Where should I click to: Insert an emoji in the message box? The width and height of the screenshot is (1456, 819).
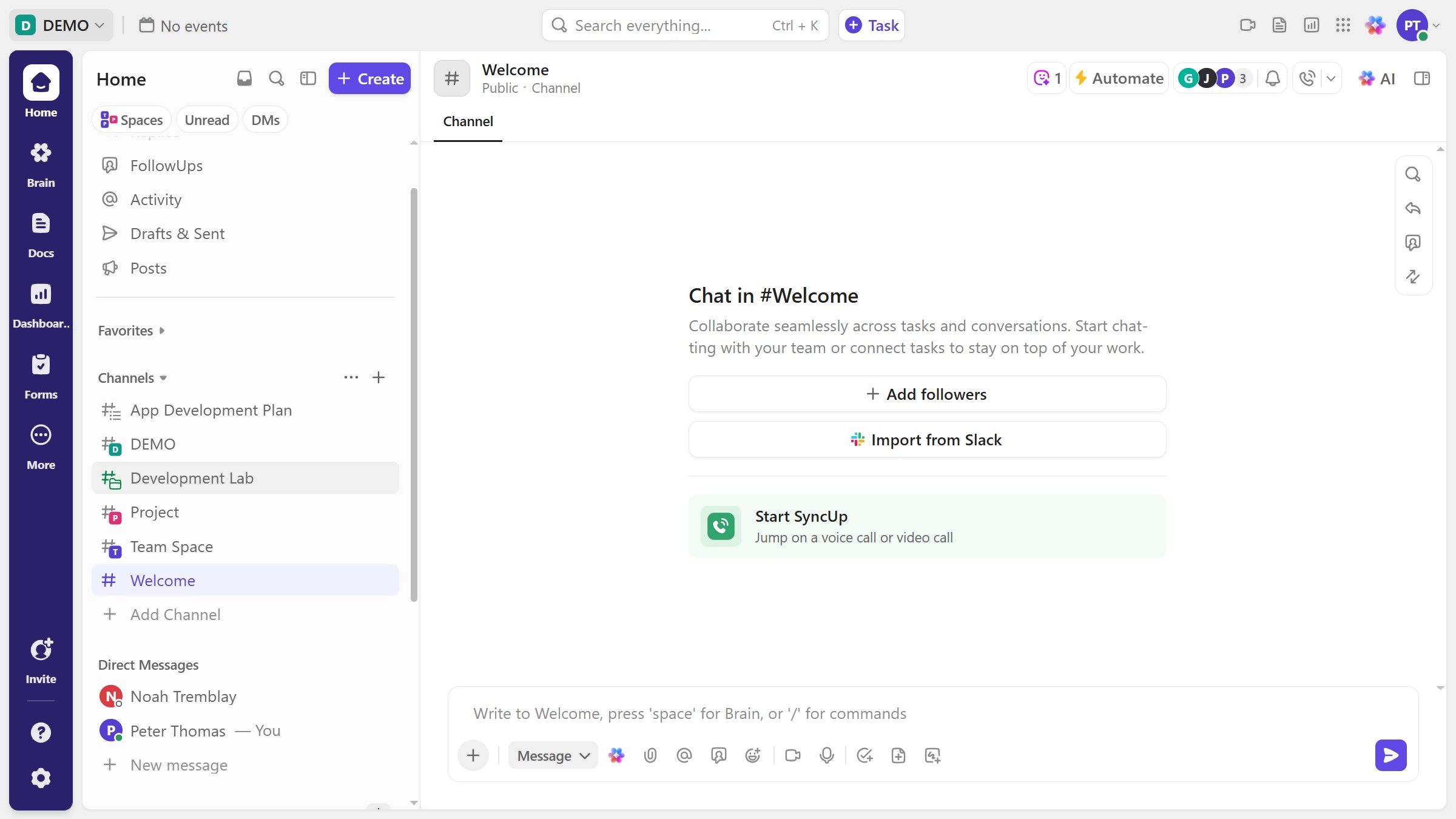click(x=752, y=755)
